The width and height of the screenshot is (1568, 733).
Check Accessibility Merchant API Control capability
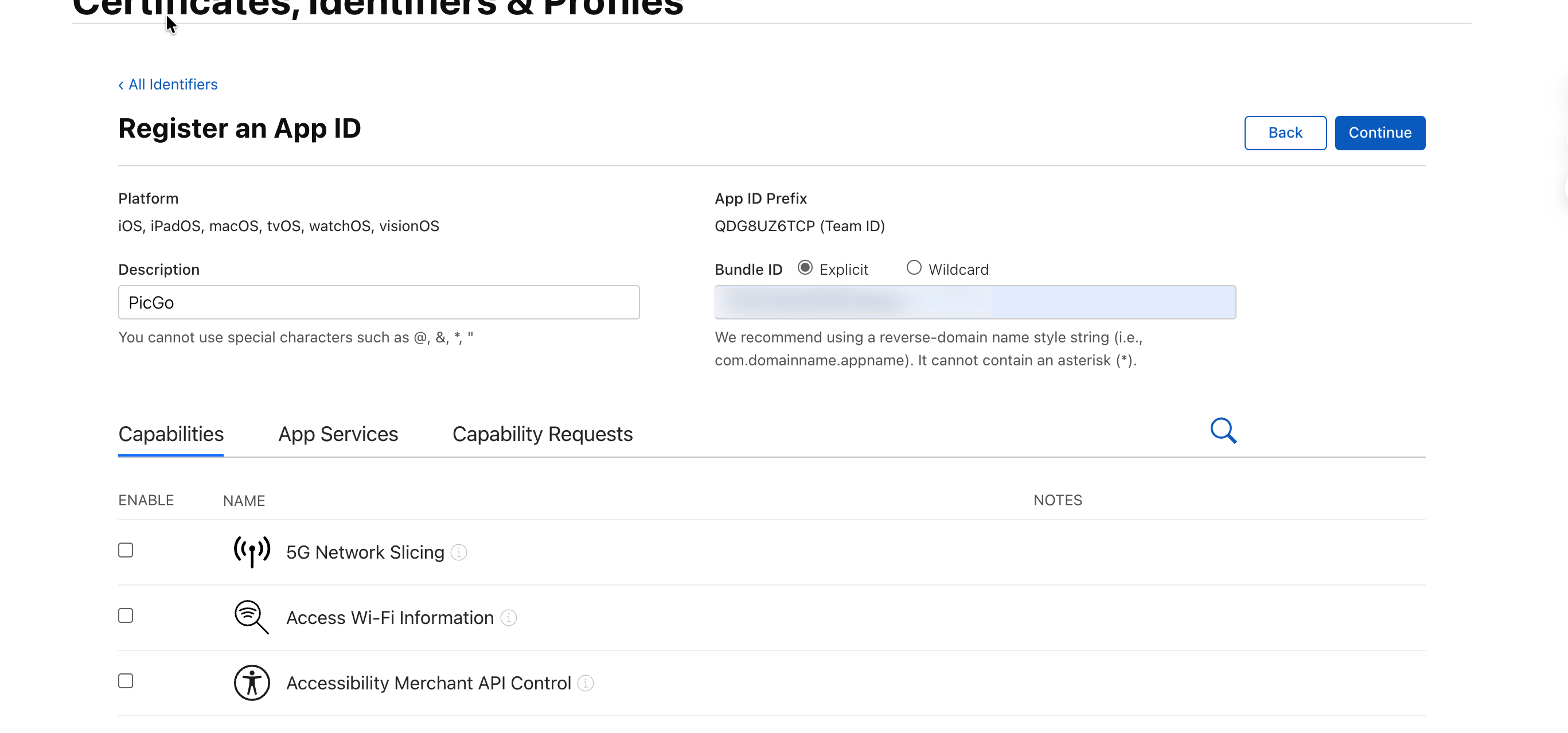point(126,681)
